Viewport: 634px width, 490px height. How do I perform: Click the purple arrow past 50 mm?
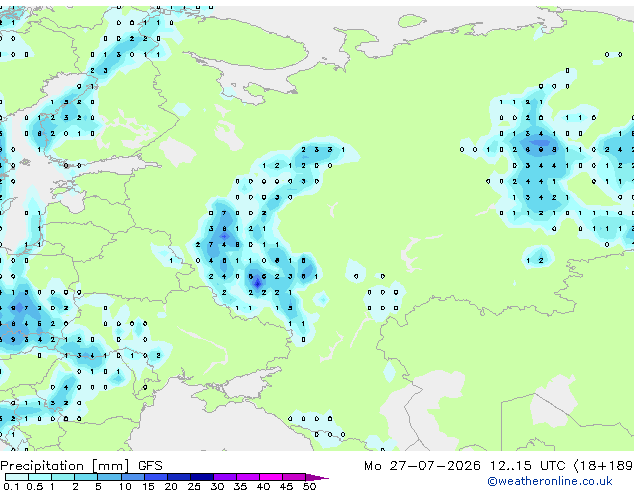[317, 477]
